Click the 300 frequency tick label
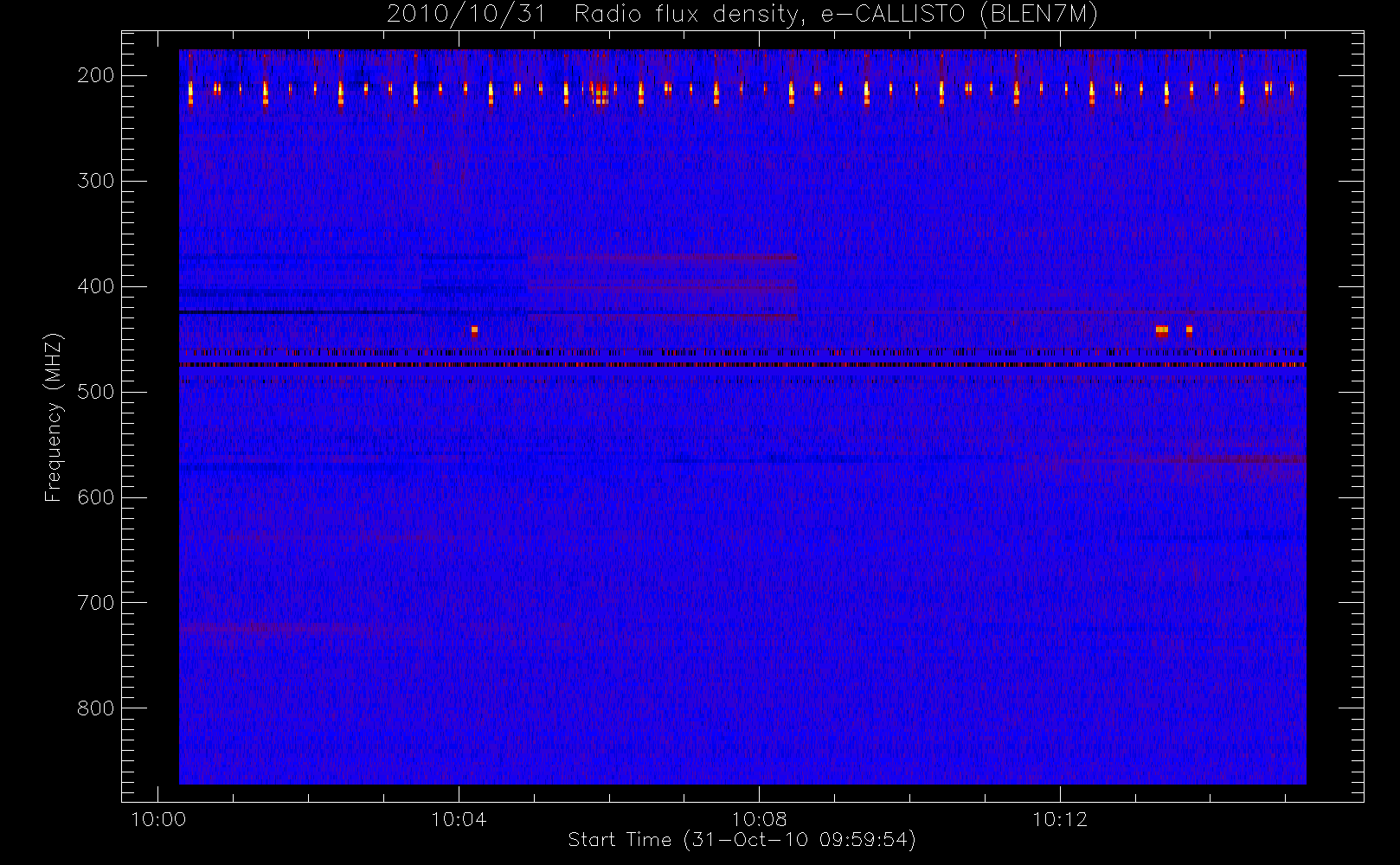 pos(96,181)
